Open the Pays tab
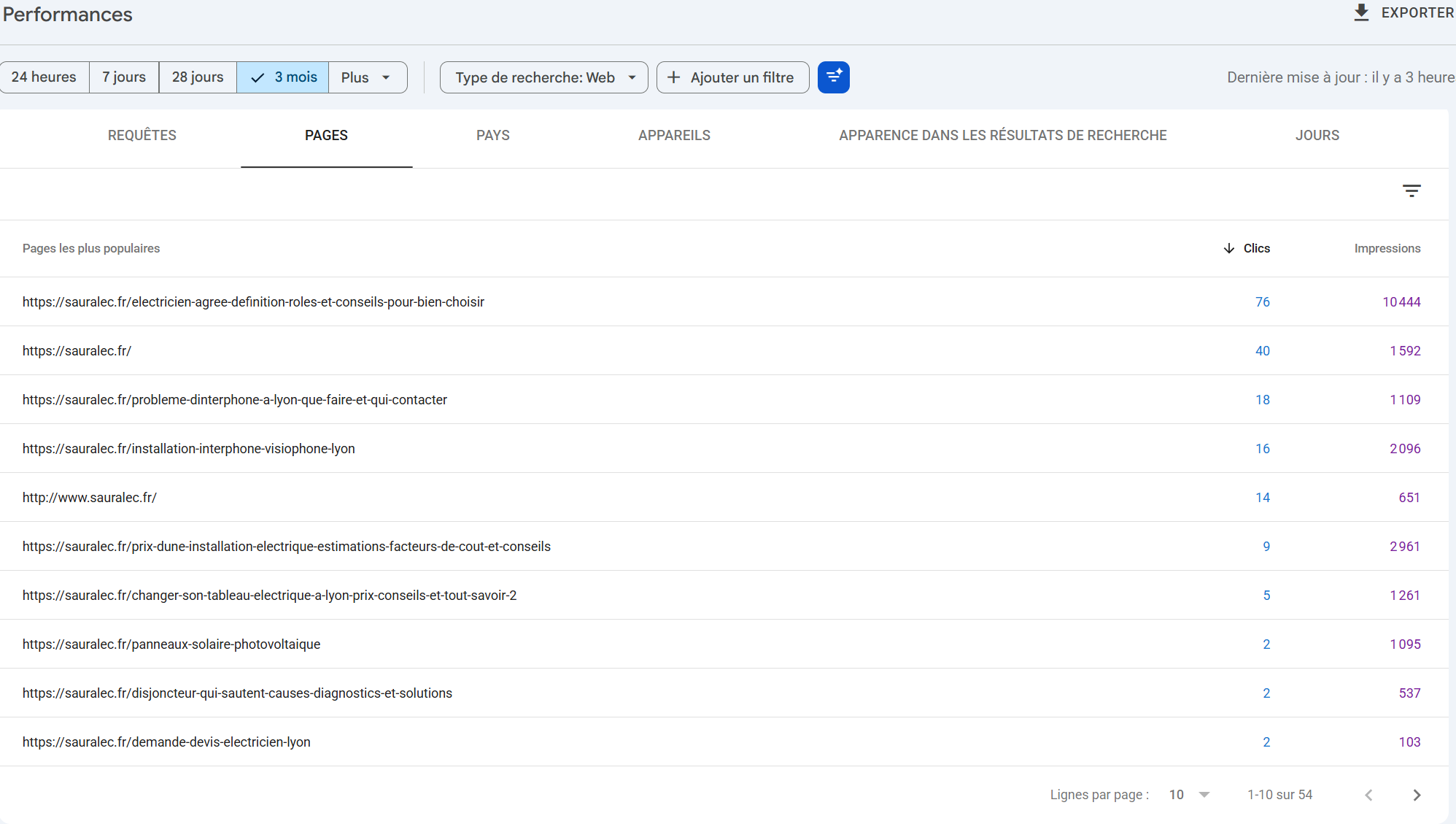 pos(493,136)
